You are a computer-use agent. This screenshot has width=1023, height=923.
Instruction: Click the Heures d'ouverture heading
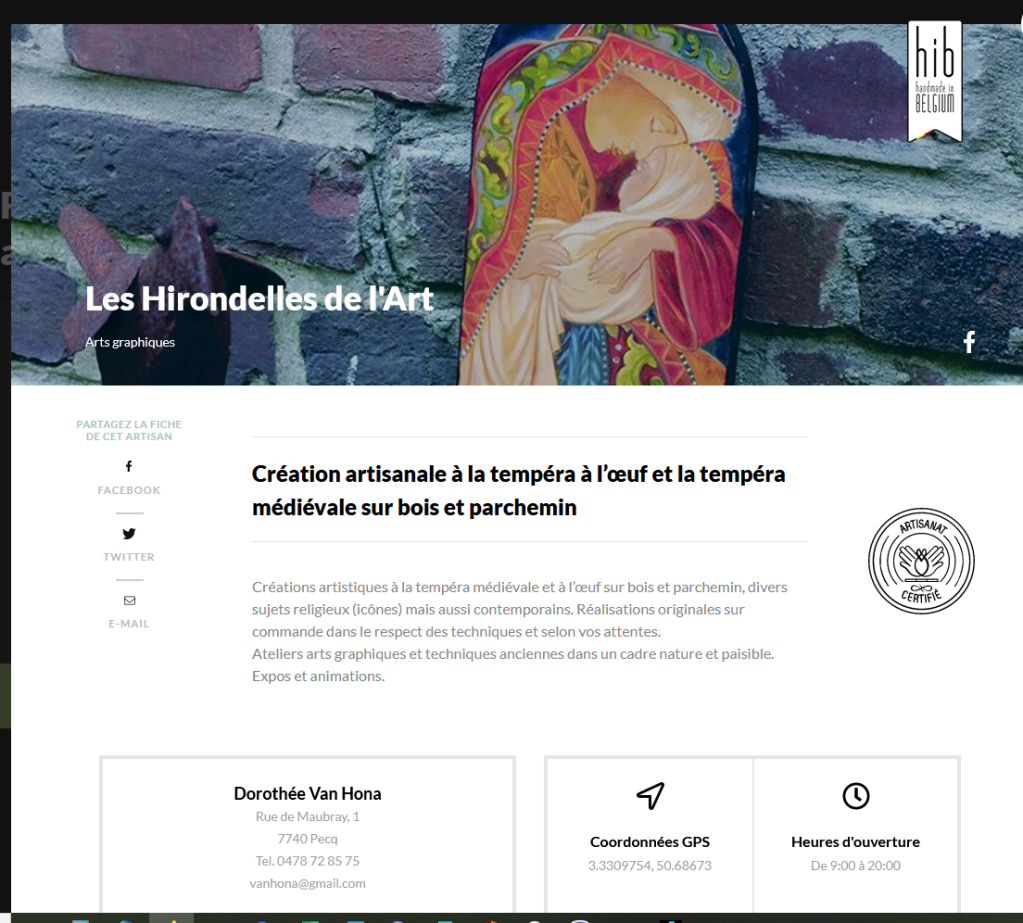click(855, 842)
